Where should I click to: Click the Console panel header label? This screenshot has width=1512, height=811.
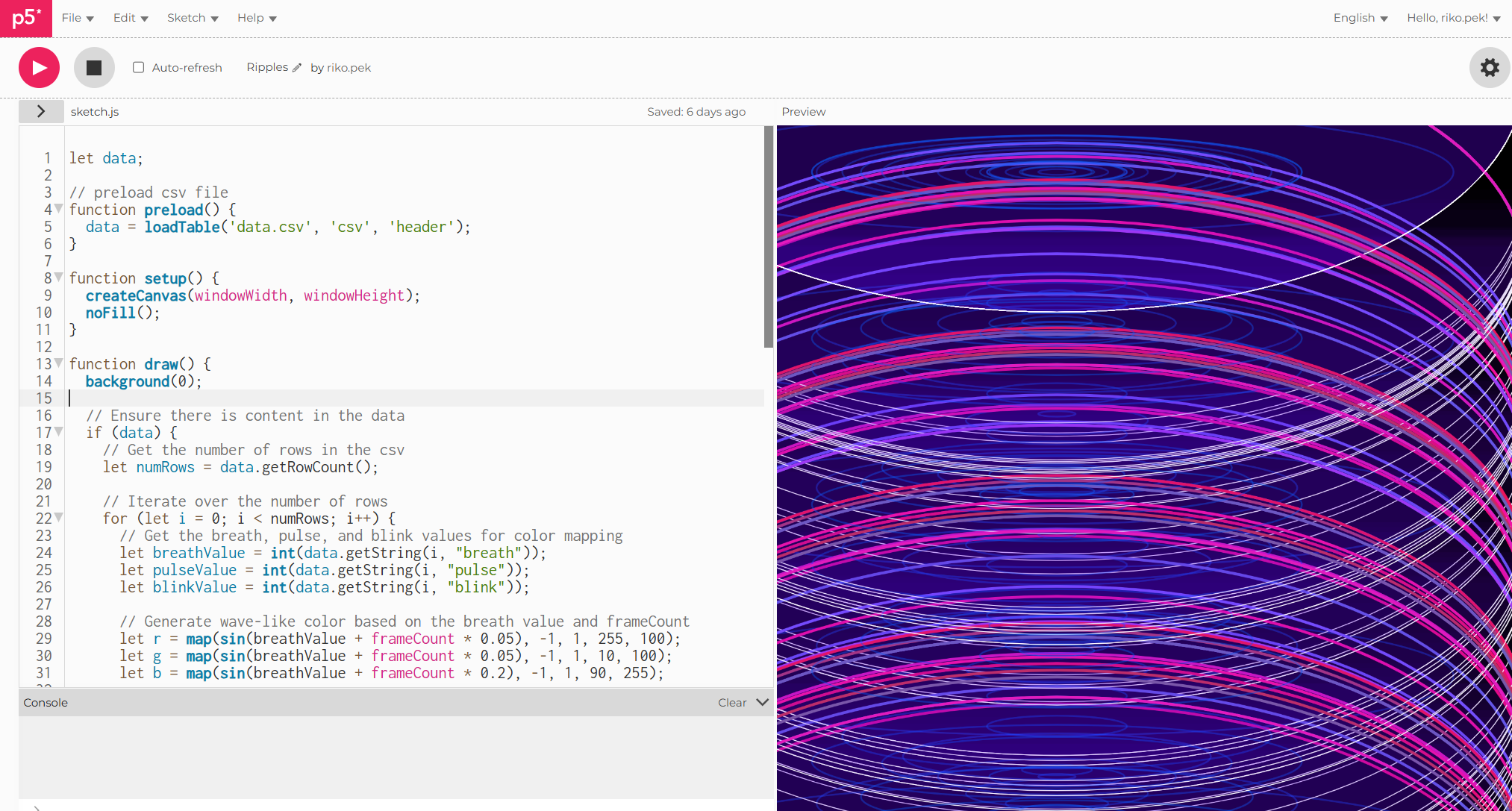46,703
